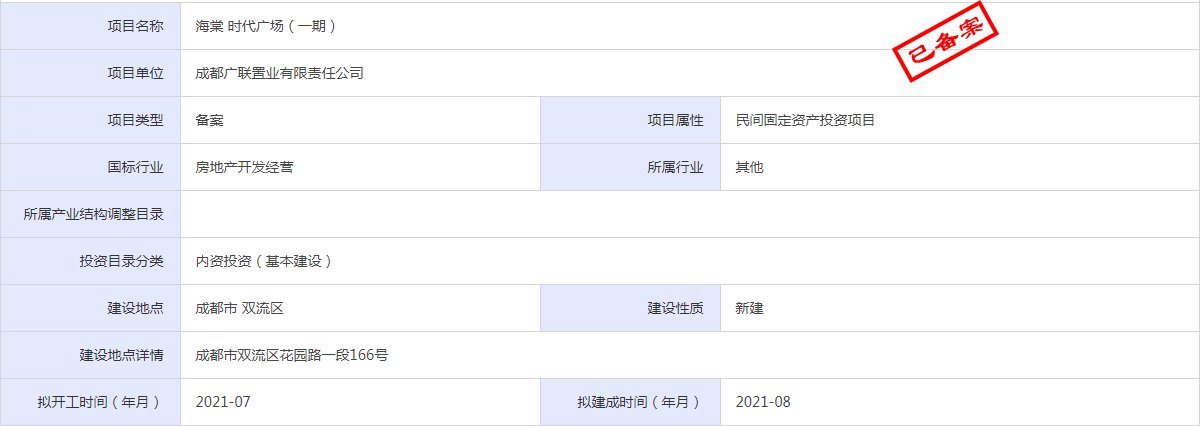Click the project name 海棠 时代广场（一期）
The height and width of the screenshot is (426, 1201).
[x=265, y=26]
